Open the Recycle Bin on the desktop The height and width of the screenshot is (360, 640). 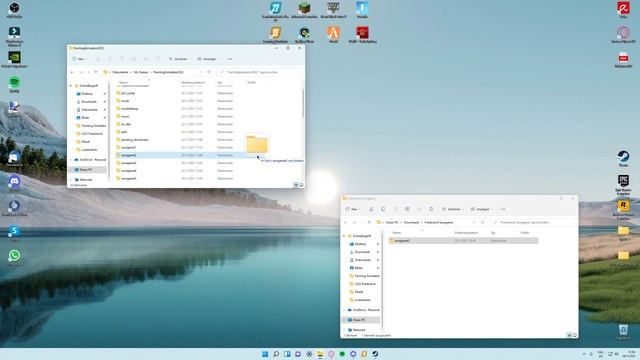click(623, 330)
